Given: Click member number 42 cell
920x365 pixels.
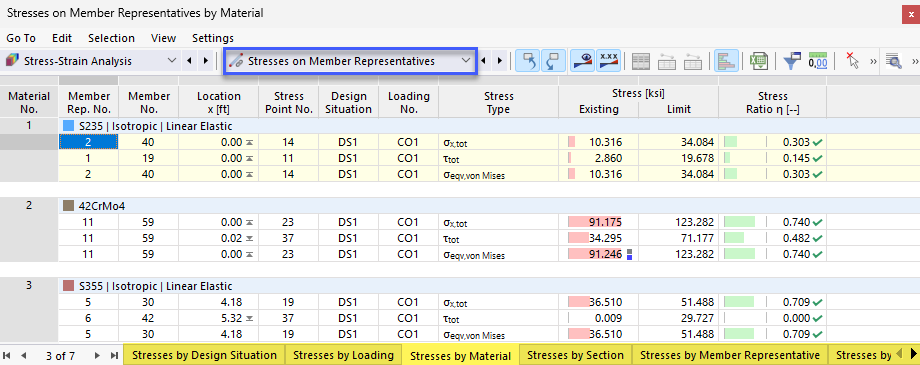Looking at the screenshot, I should click(148, 319).
